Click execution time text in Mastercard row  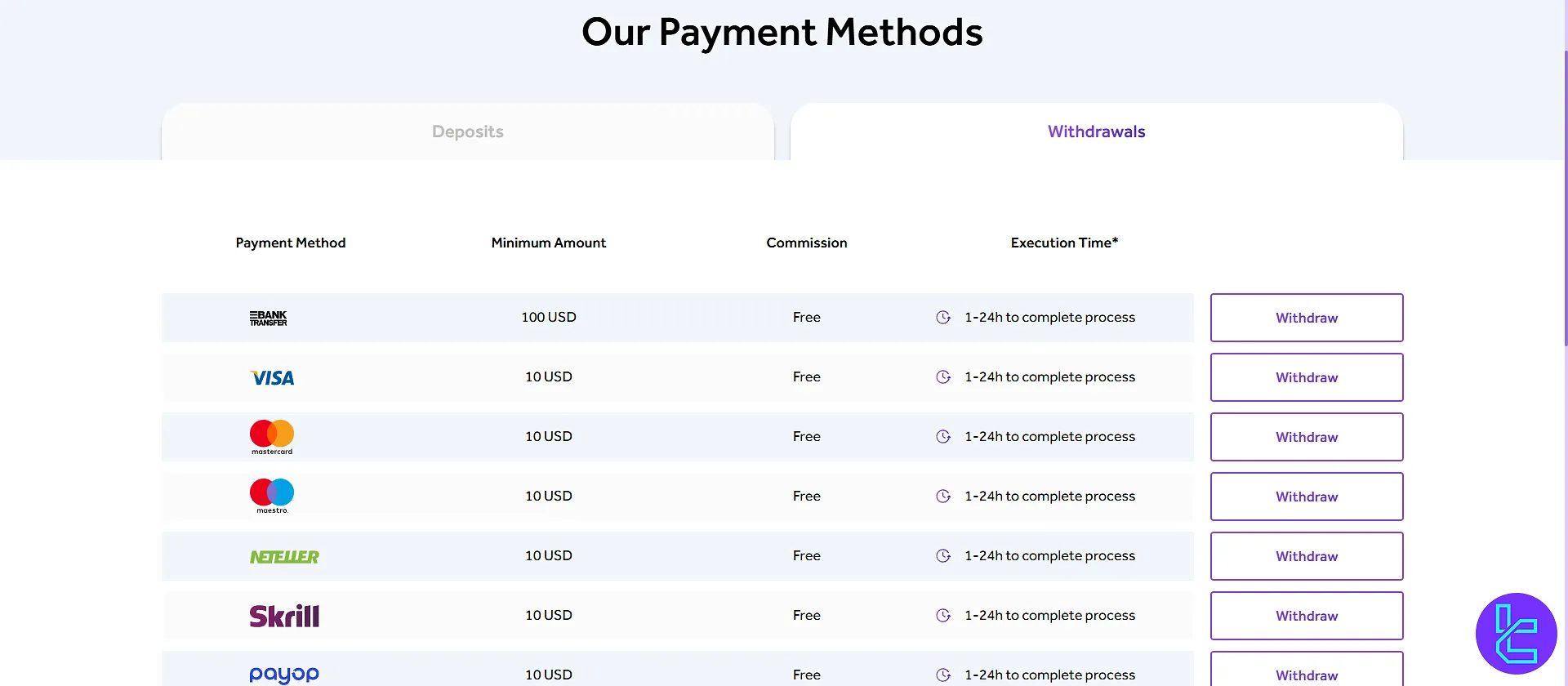[x=1050, y=436]
